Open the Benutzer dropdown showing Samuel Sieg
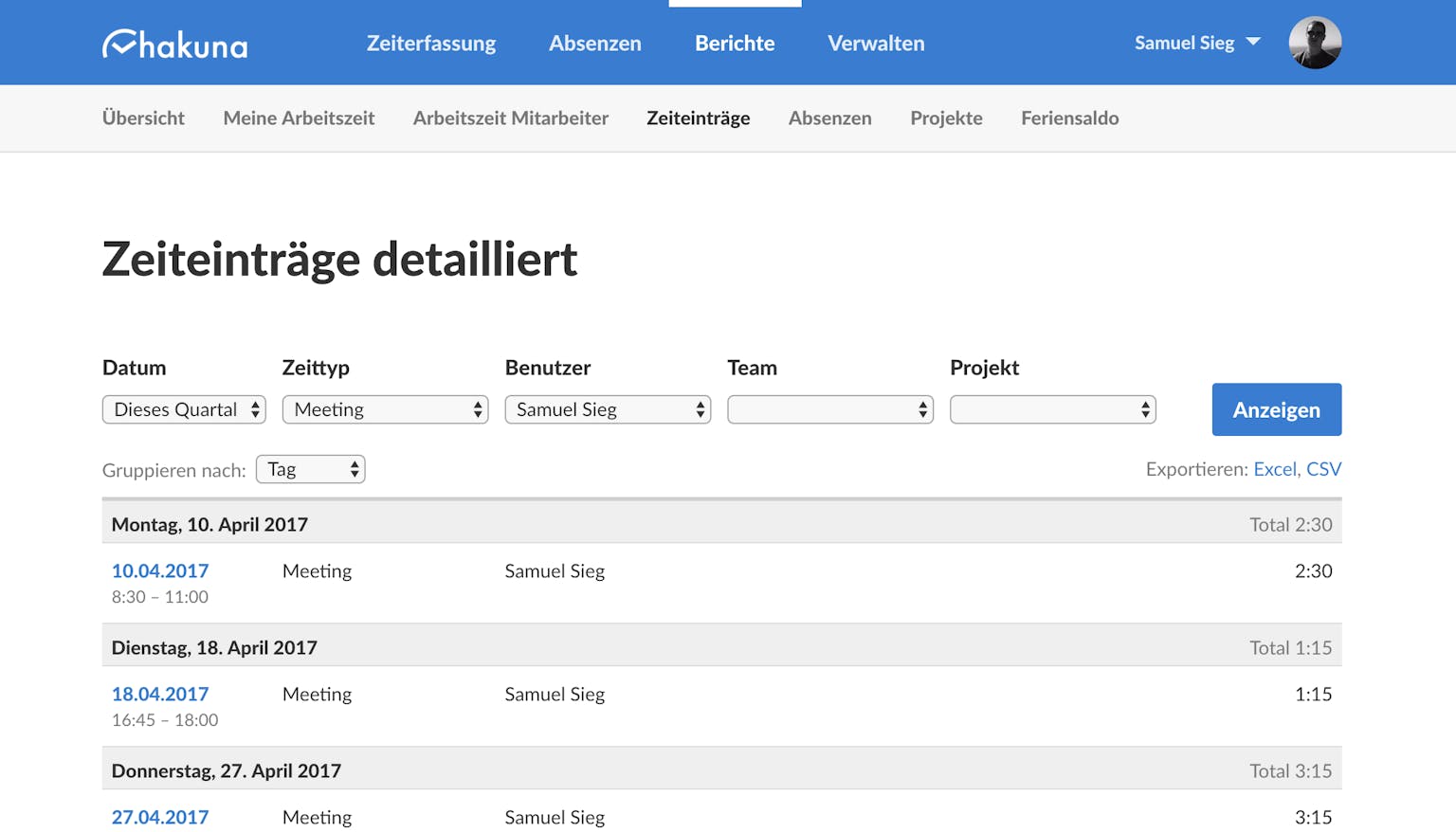The width and height of the screenshot is (1456, 832). point(608,409)
